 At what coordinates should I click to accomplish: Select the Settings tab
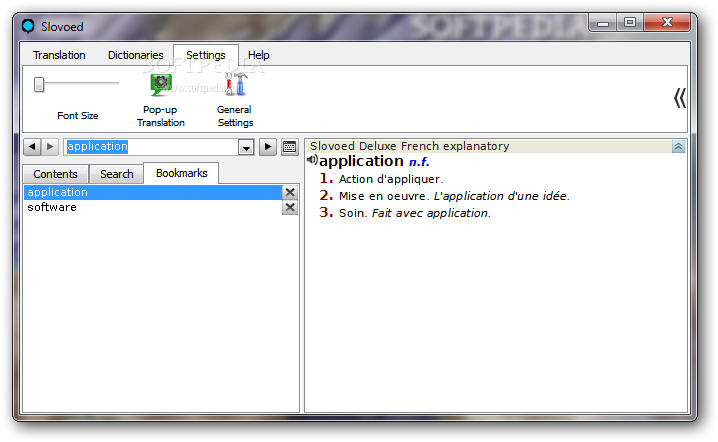[206, 55]
